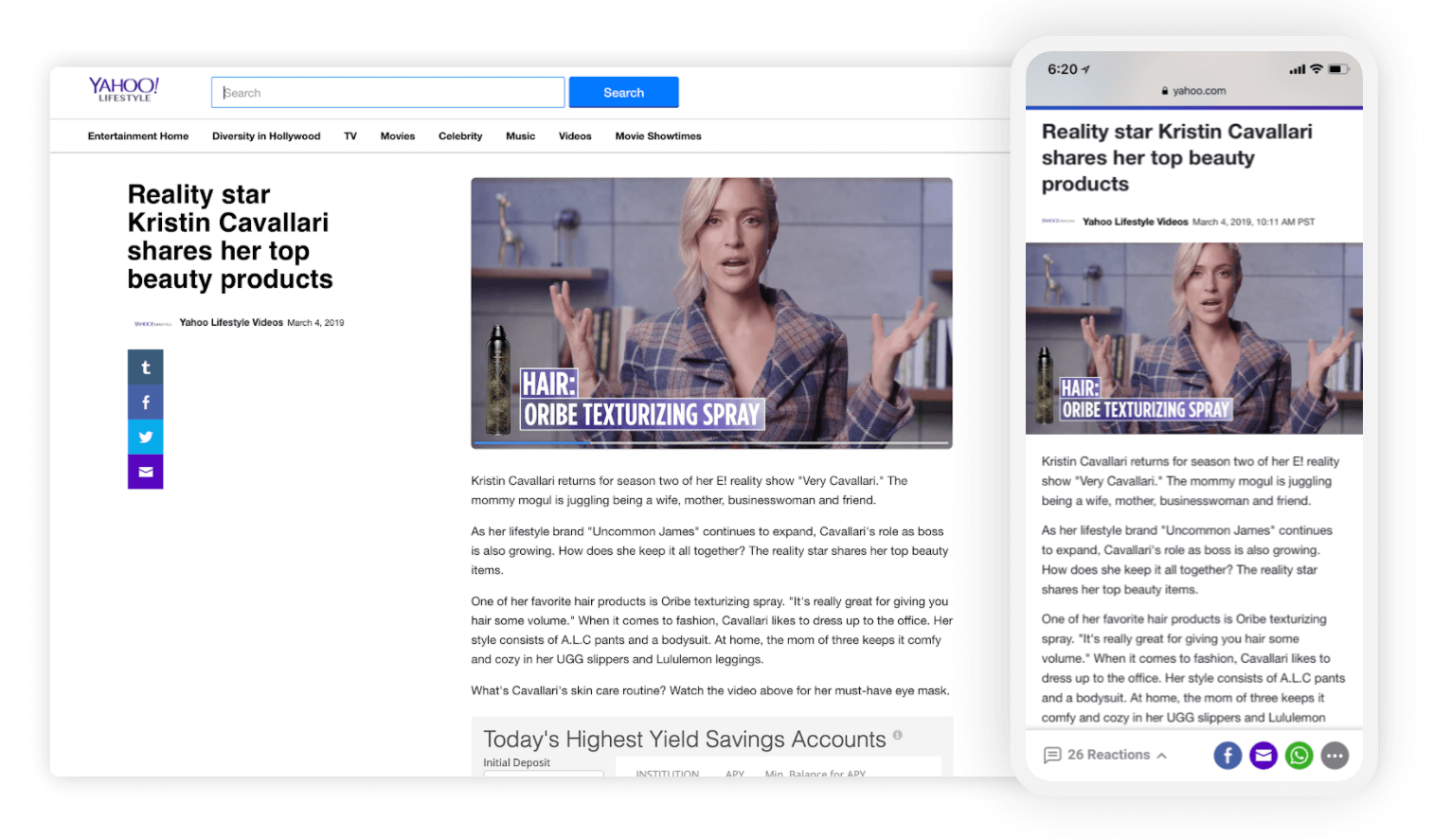The height and width of the screenshot is (840, 1433).
Task: Tap mobile Facebook share icon
Action: pyautogui.click(x=1227, y=756)
